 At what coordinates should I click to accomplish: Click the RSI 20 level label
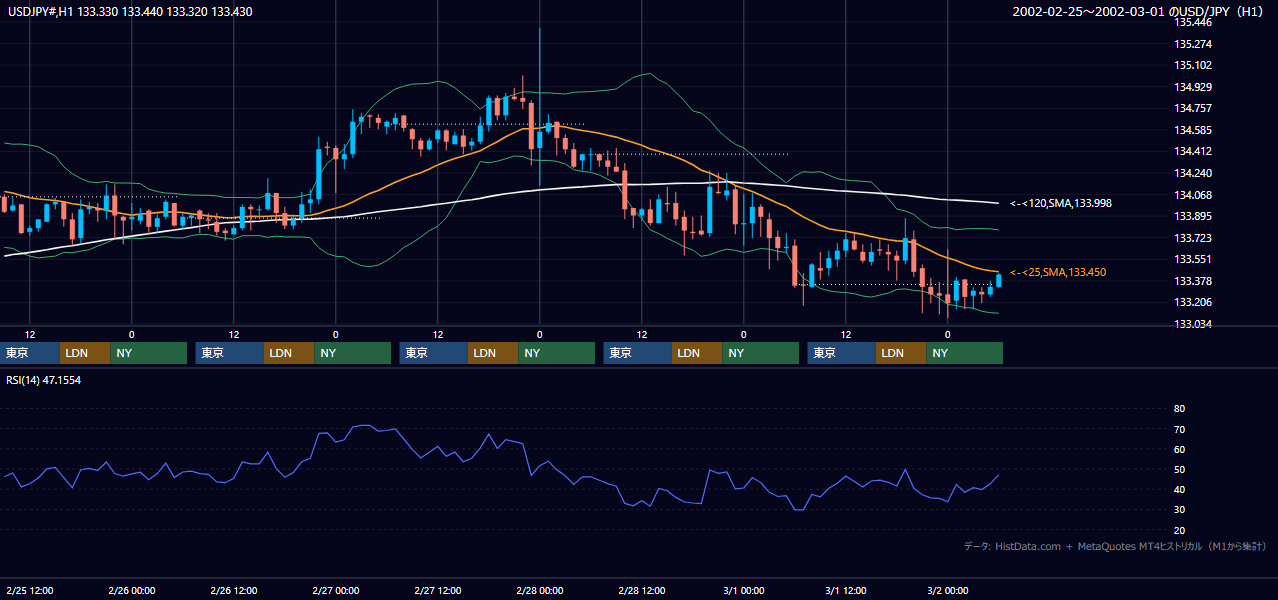[x=1179, y=530]
